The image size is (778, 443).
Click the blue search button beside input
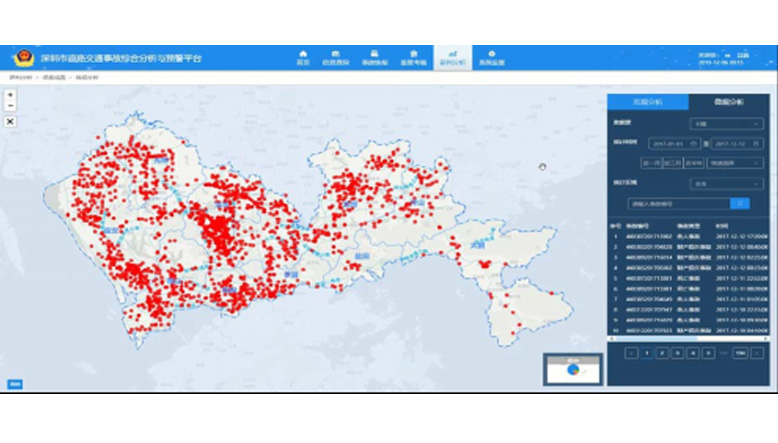coord(739,203)
